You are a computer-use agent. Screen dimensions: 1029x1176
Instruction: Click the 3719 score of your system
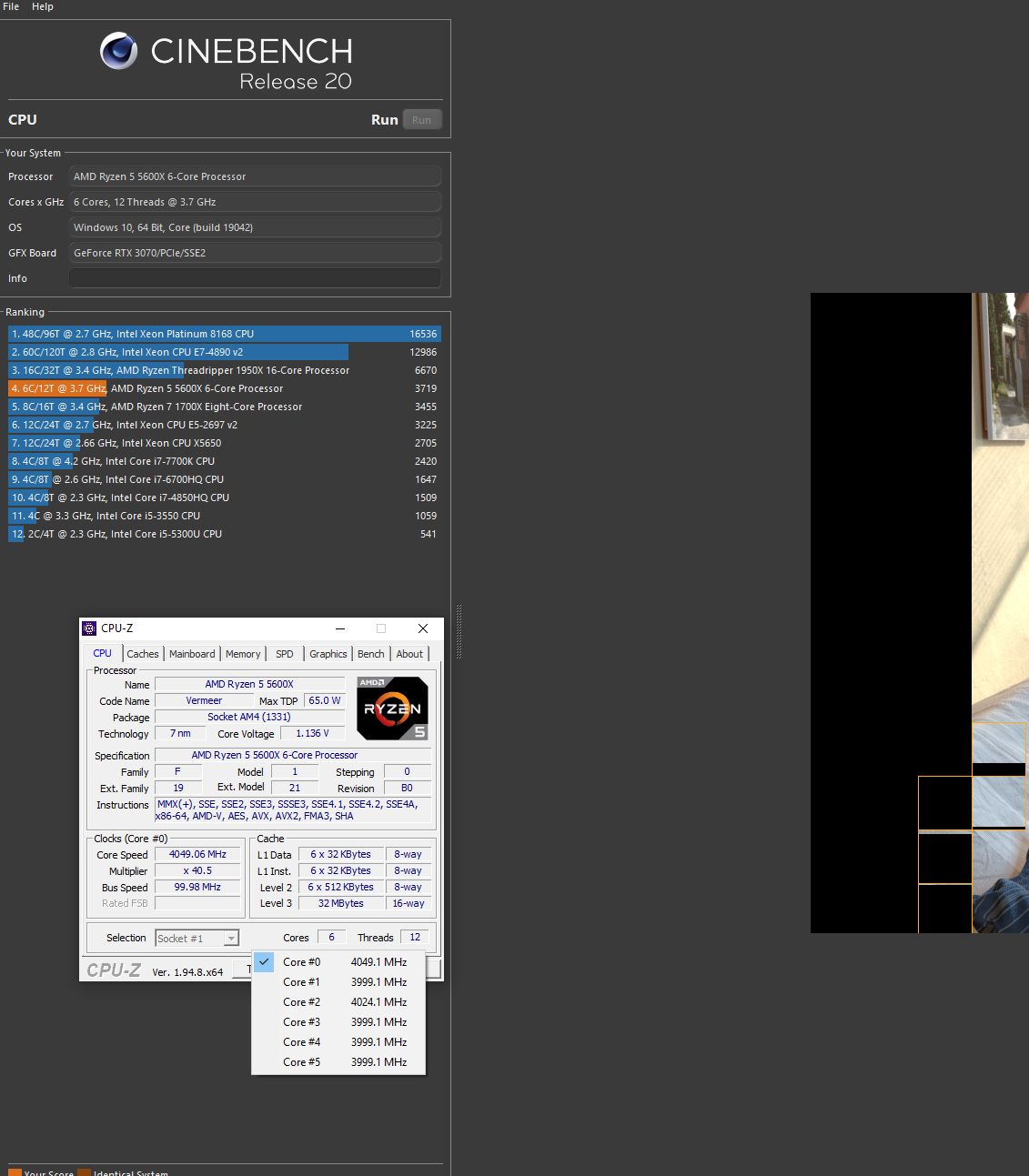pos(426,388)
